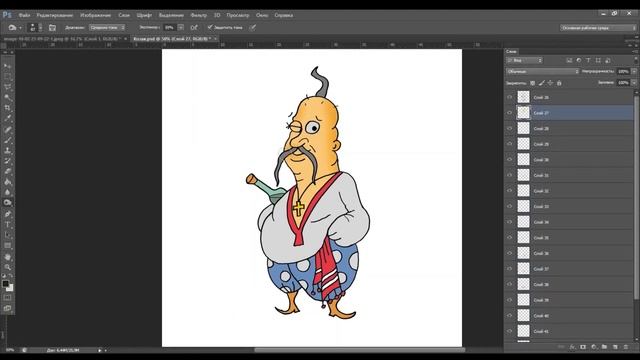Toggle Quick Mask mode in toolbox
The width and height of the screenshot is (640, 360).
tap(7, 298)
